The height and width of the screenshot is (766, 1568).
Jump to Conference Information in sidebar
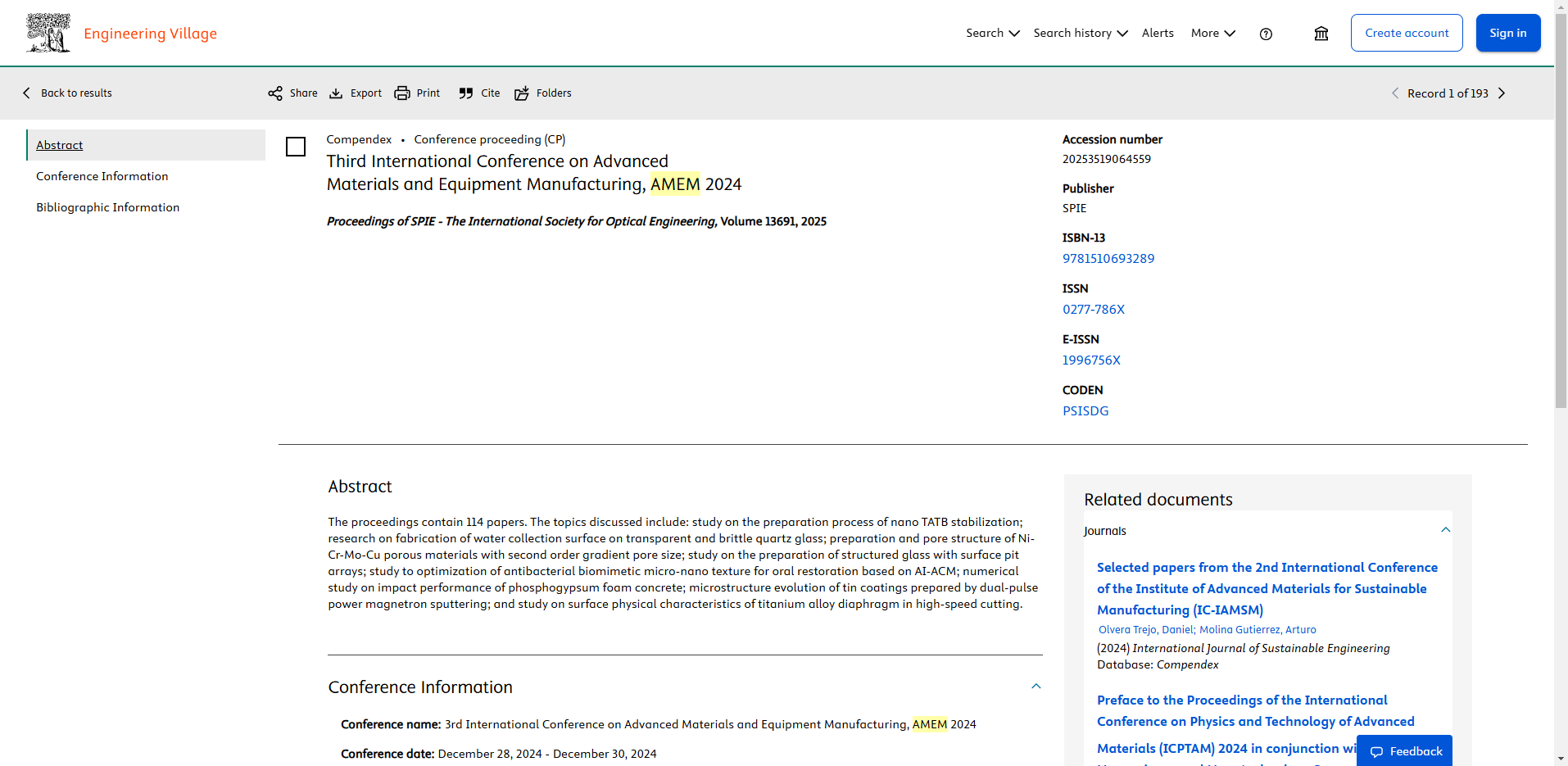coord(102,176)
